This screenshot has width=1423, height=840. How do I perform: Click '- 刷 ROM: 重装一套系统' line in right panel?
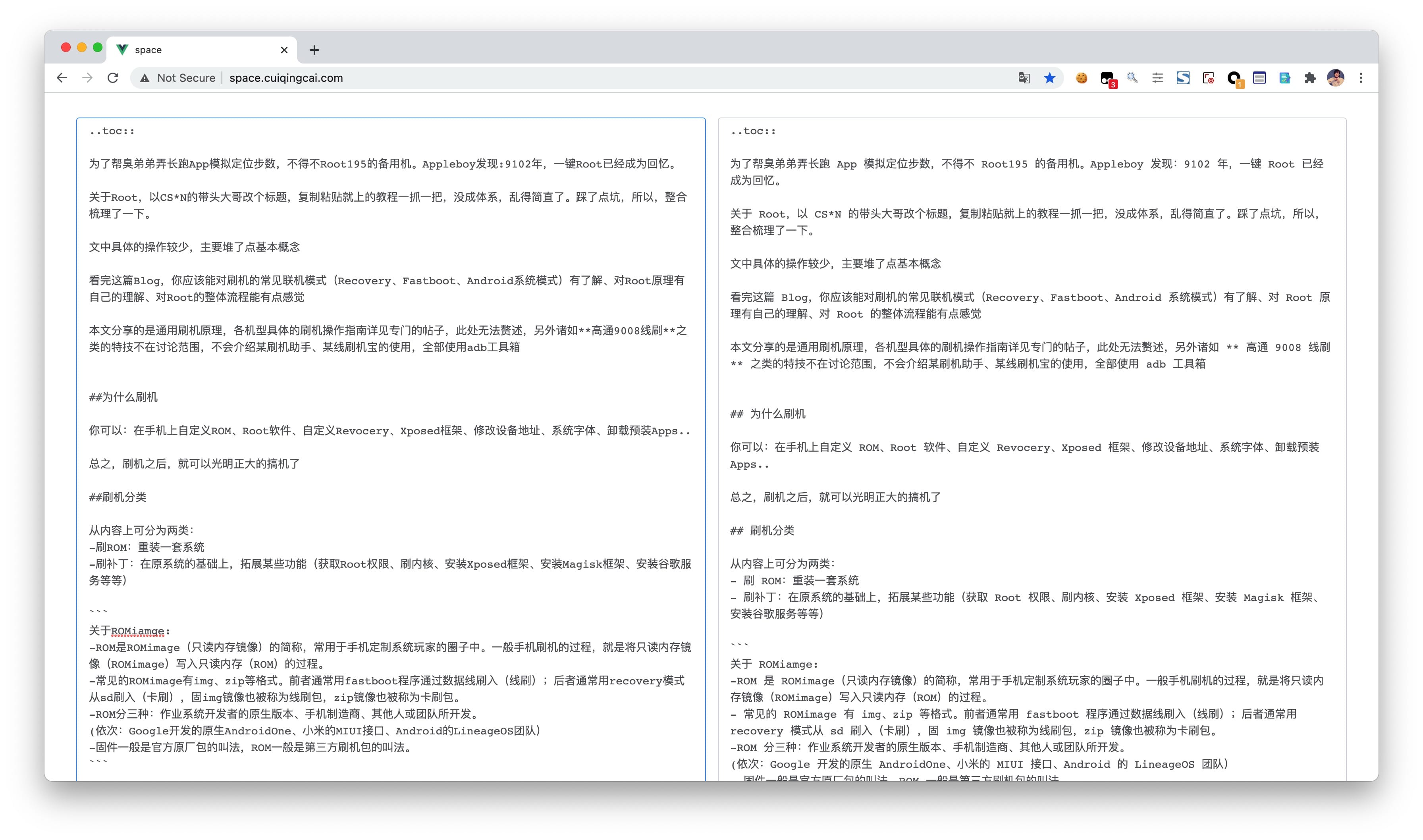click(795, 581)
